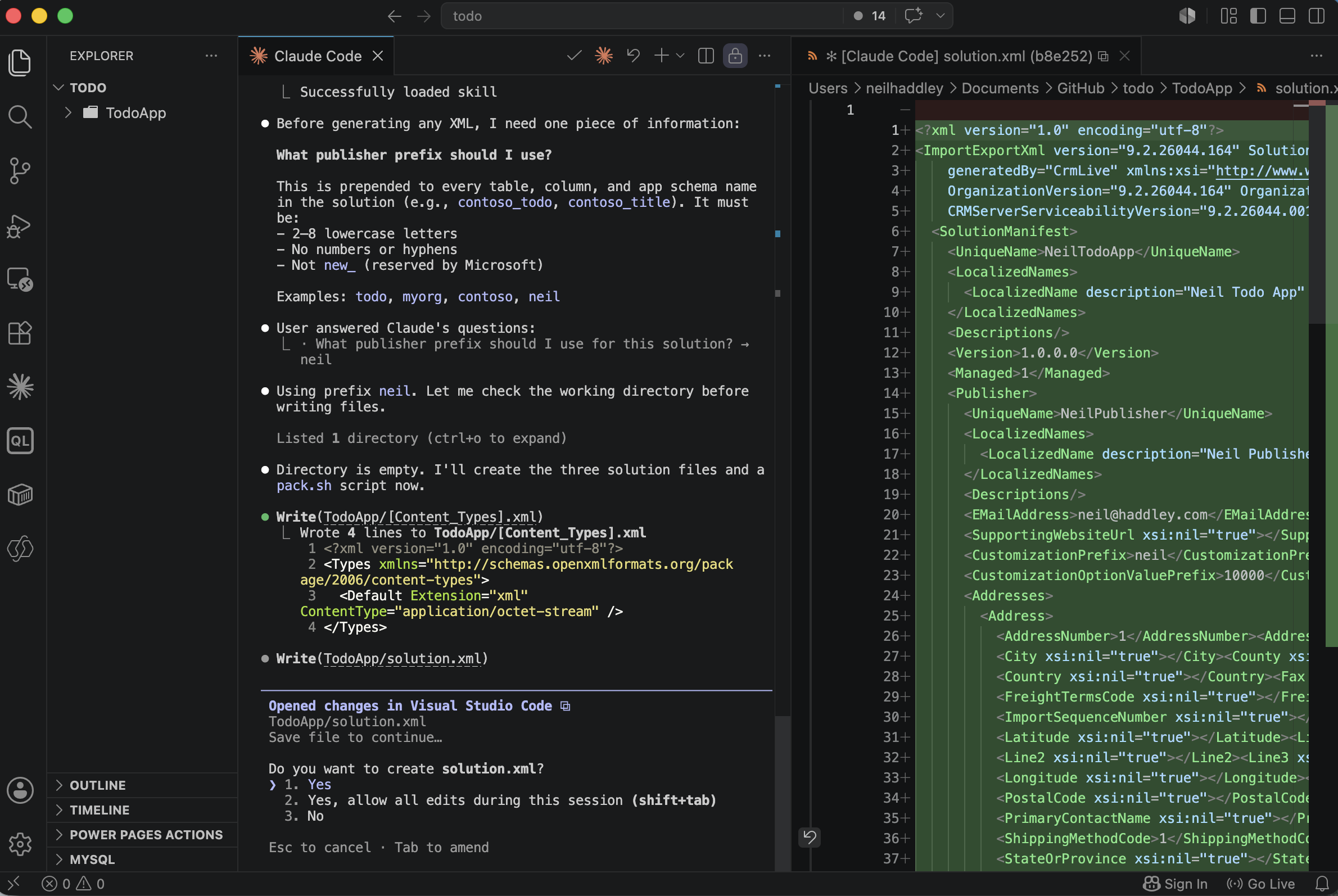Toggle primary side bar visibility
1338x896 pixels.
coord(1258,15)
